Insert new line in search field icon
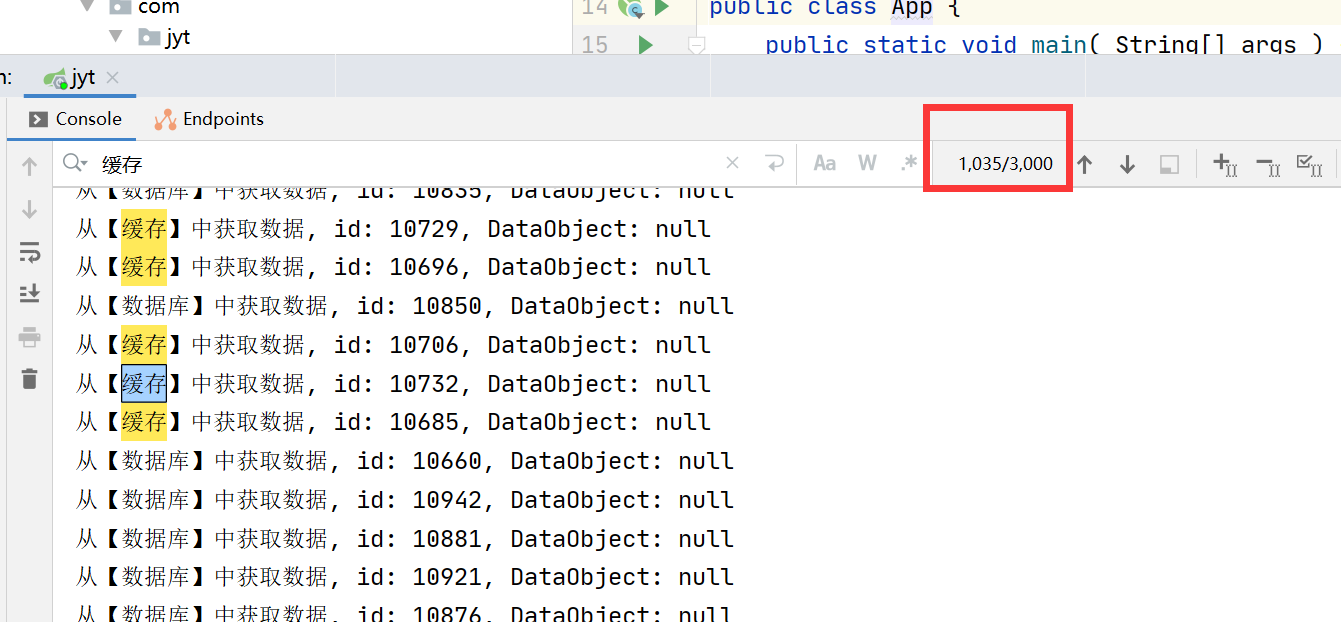Viewport: 1341px width, 622px height. pyautogui.click(x=774, y=163)
